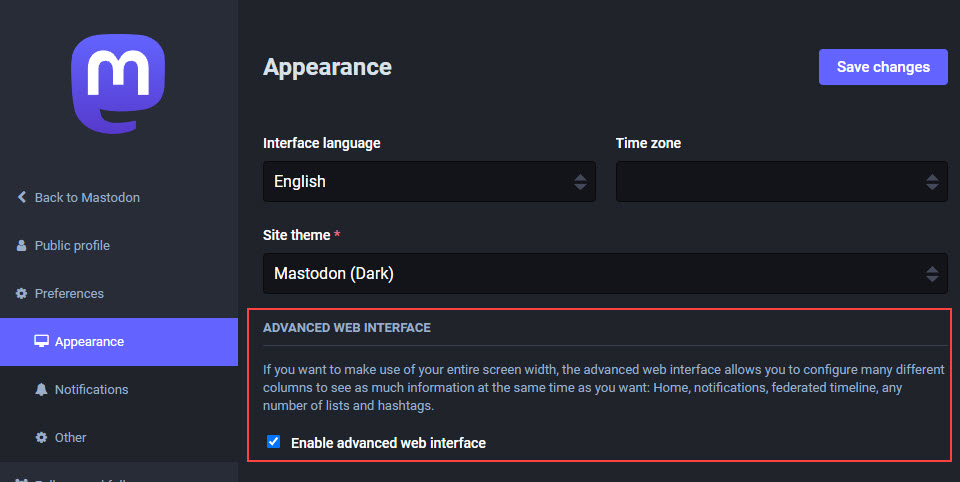Click the Public profile person icon

[x=21, y=246]
